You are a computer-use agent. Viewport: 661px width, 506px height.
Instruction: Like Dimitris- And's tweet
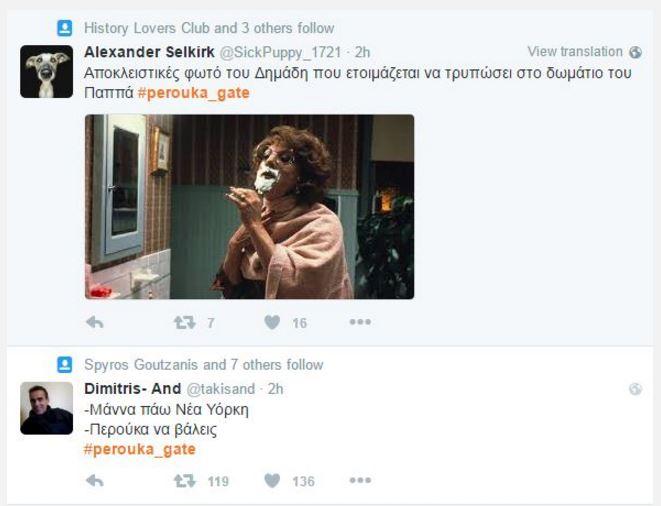[x=272, y=481]
